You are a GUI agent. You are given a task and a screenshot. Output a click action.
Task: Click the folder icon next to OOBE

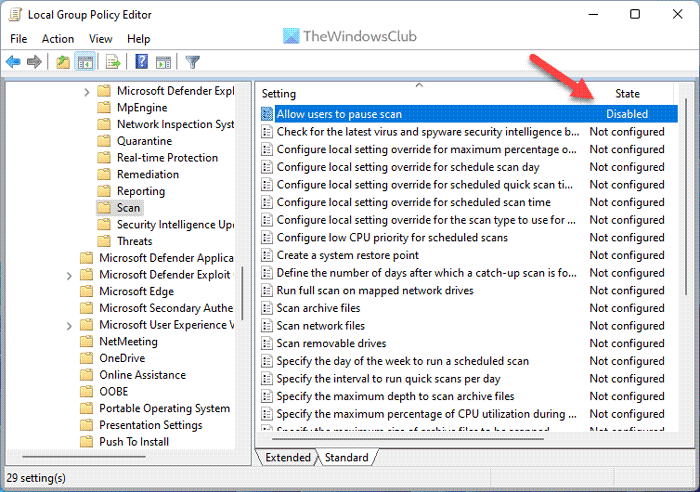click(x=86, y=392)
